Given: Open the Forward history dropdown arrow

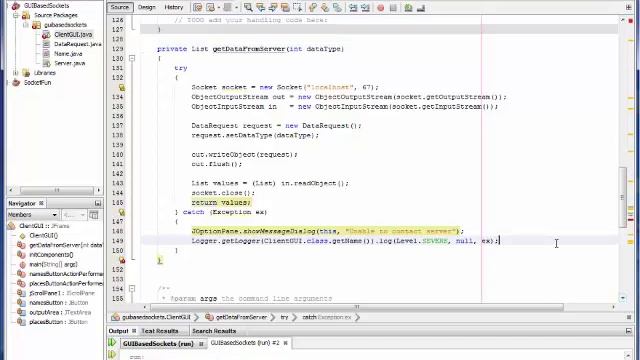Looking at the screenshot, I should point(236,7).
